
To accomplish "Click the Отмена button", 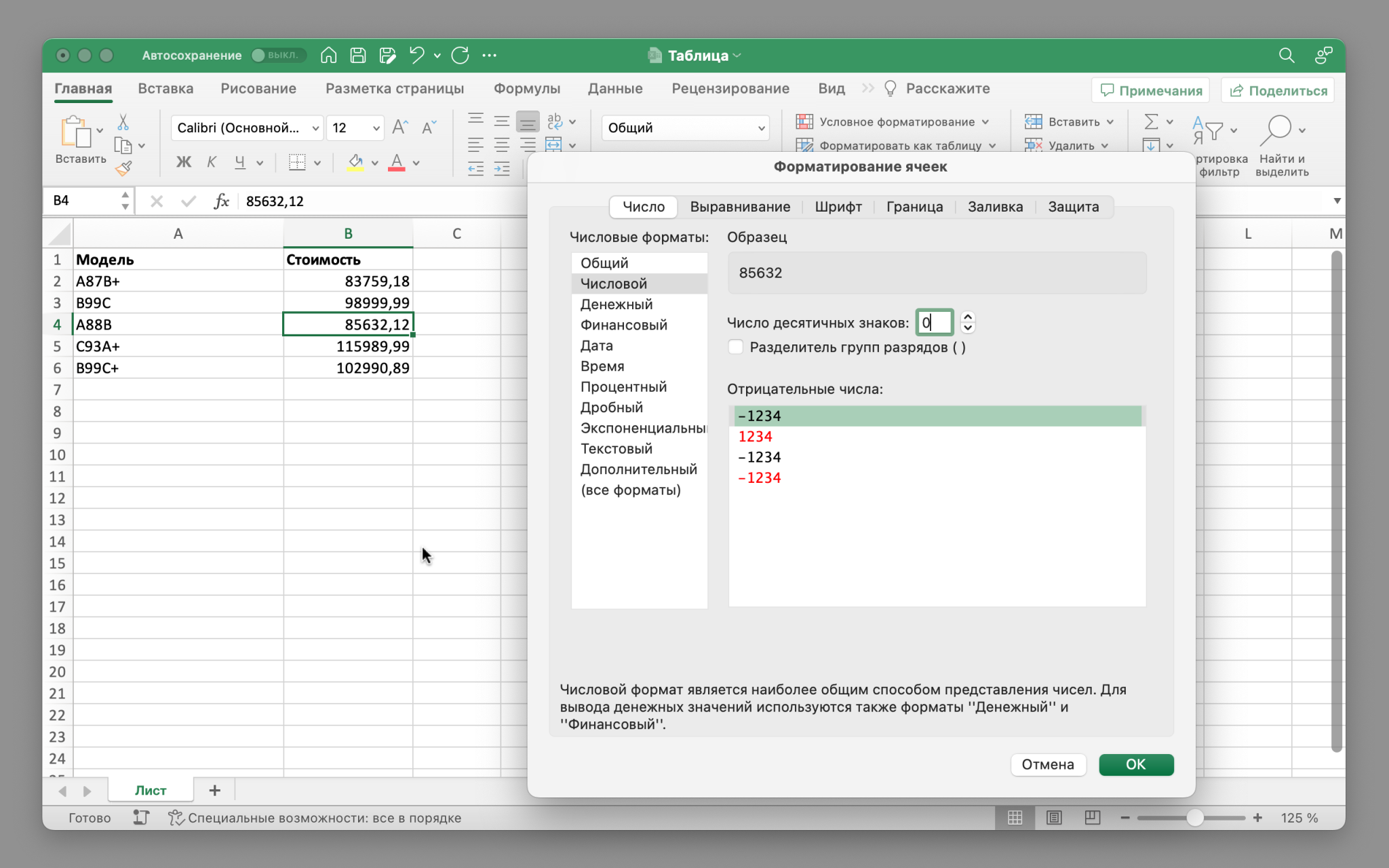I will click(x=1047, y=764).
